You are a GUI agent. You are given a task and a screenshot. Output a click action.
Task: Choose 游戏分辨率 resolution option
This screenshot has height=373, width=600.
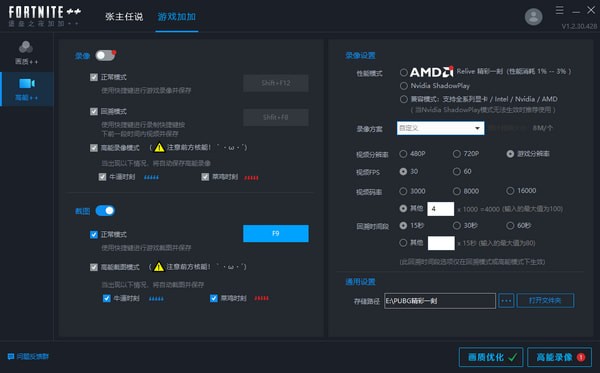(x=510, y=154)
